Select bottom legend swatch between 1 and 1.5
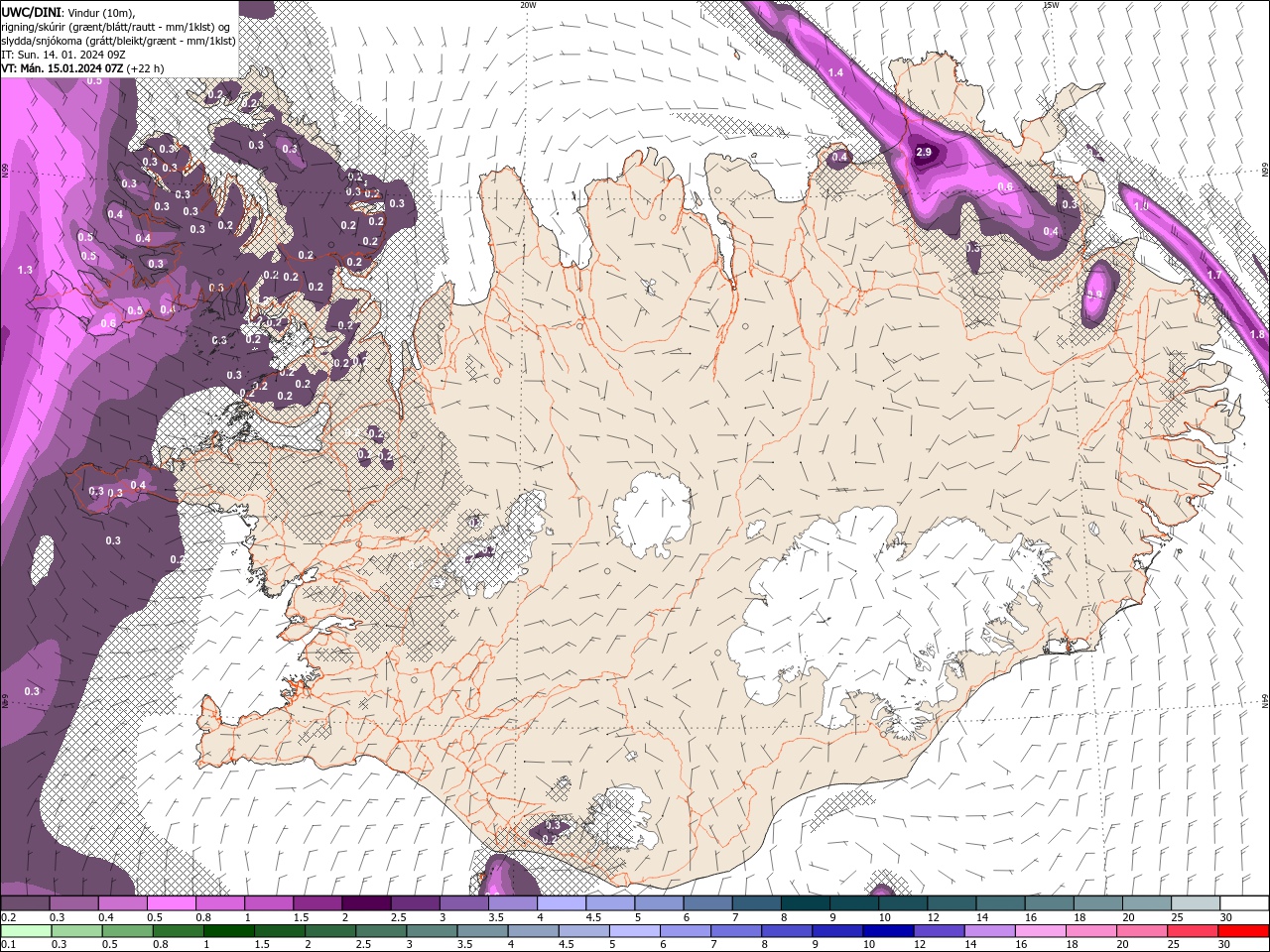The image size is (1270, 952). 229,931
